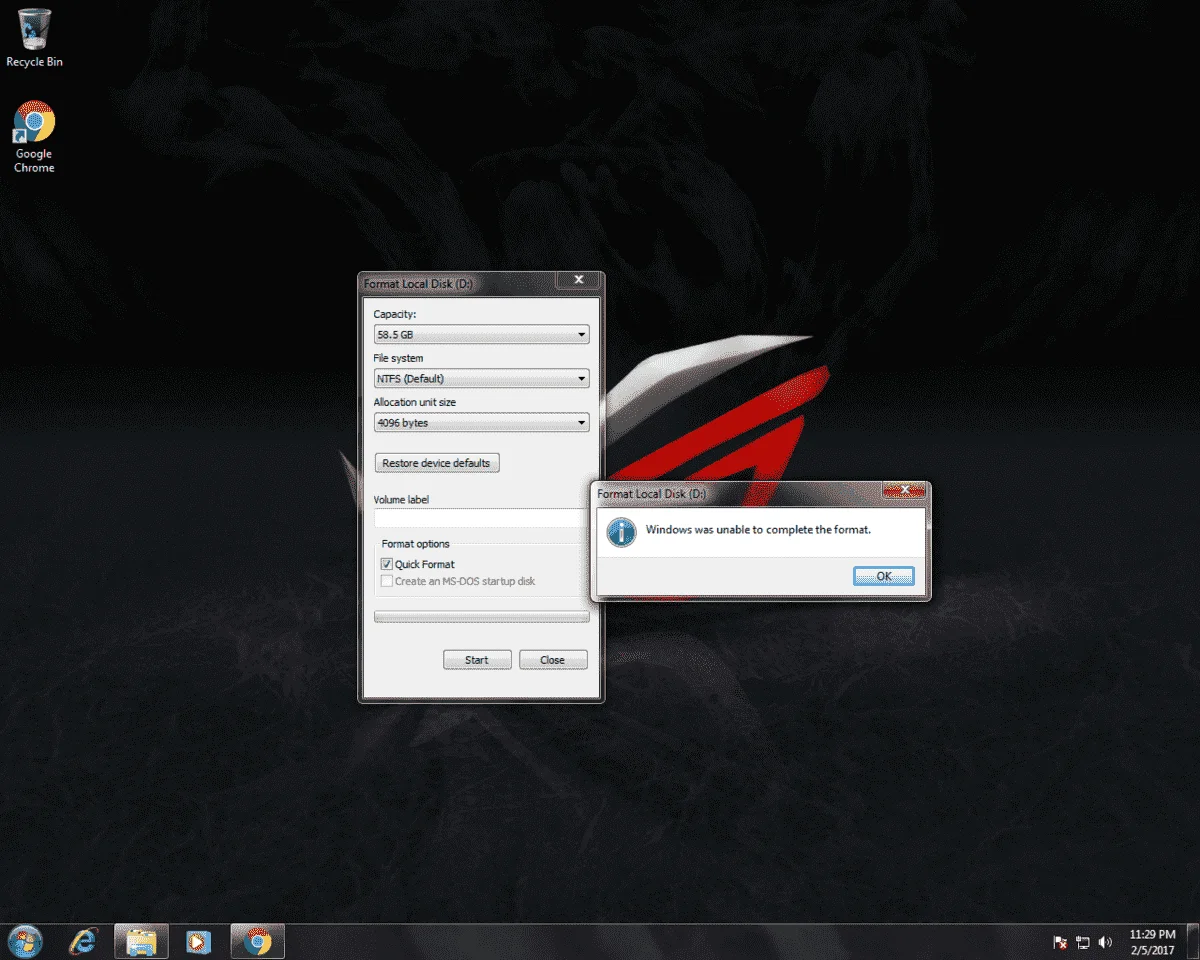Click Create an MS-DOS startup disk checkbox
This screenshot has height=960, width=1200.
pyautogui.click(x=387, y=581)
